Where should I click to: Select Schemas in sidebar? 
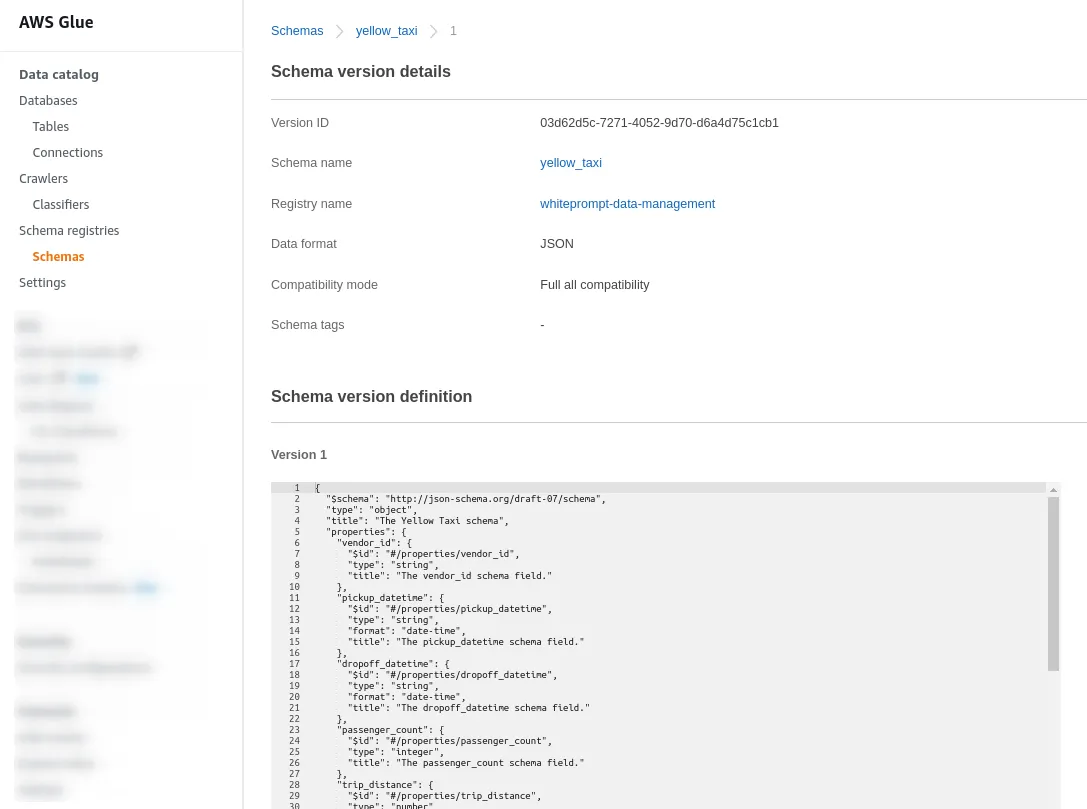tap(58, 256)
